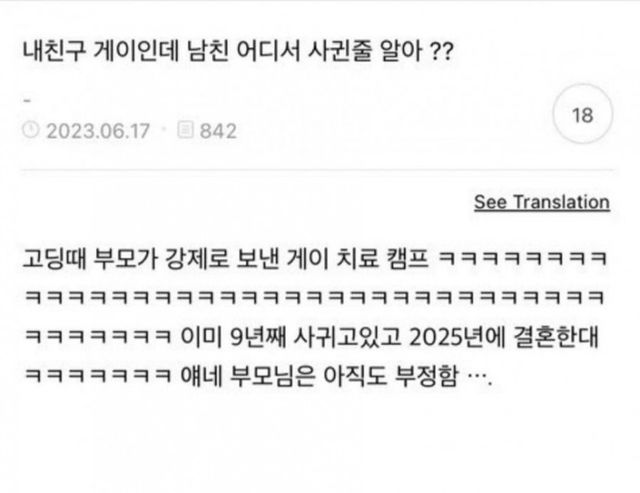
Task: Click the body line starting with 고딩때 부모가
Action: [315, 258]
